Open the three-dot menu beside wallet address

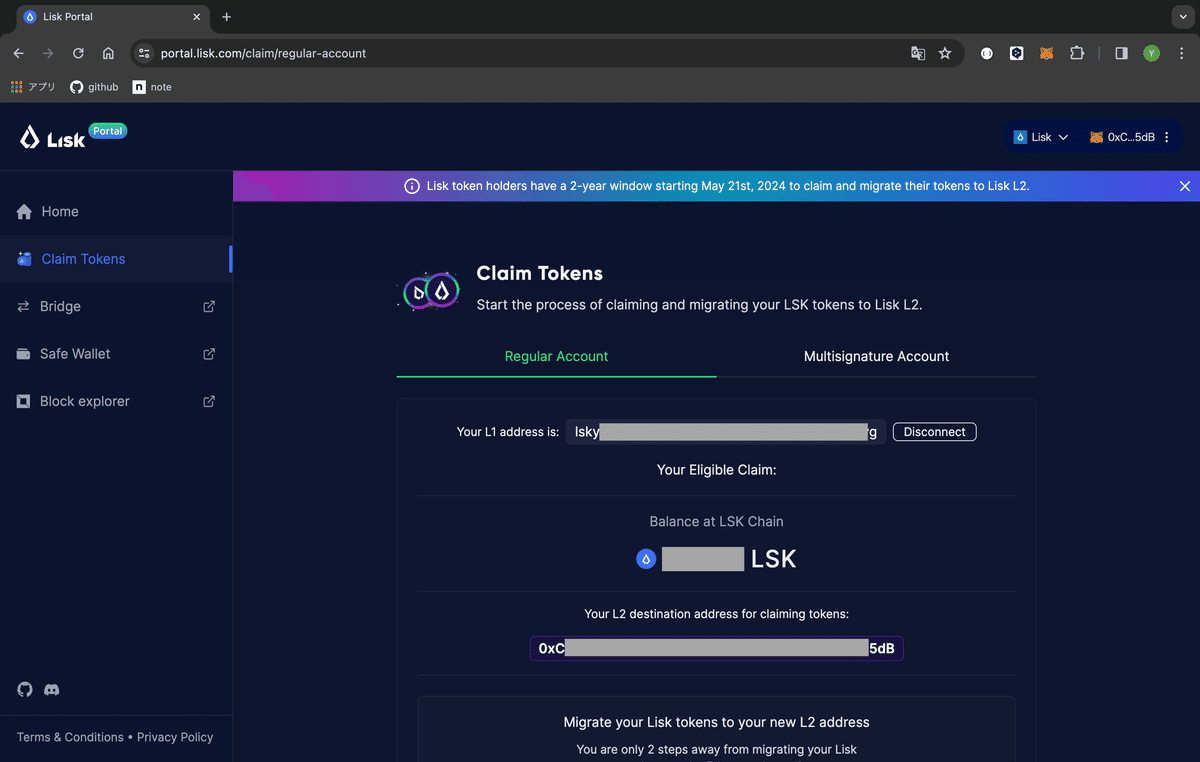pyautogui.click(x=1167, y=137)
